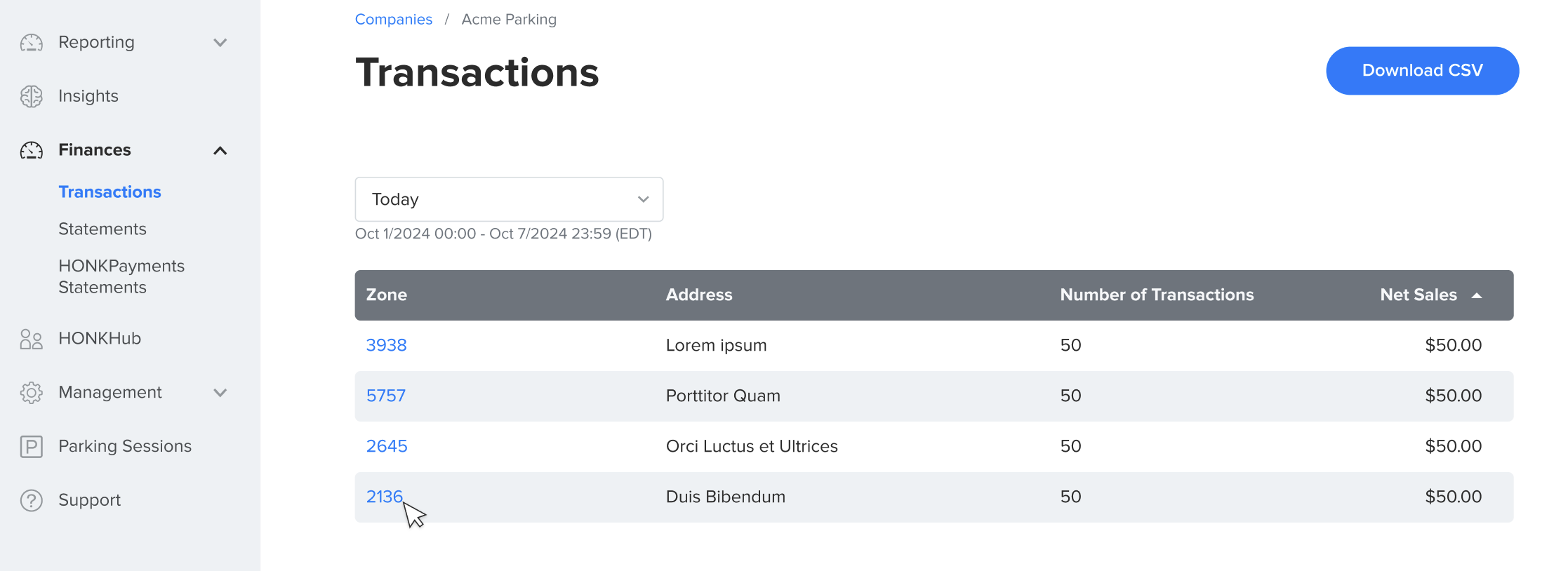This screenshot has width=1568, height=571.
Task: Open Statements under Finances
Action: click(102, 229)
